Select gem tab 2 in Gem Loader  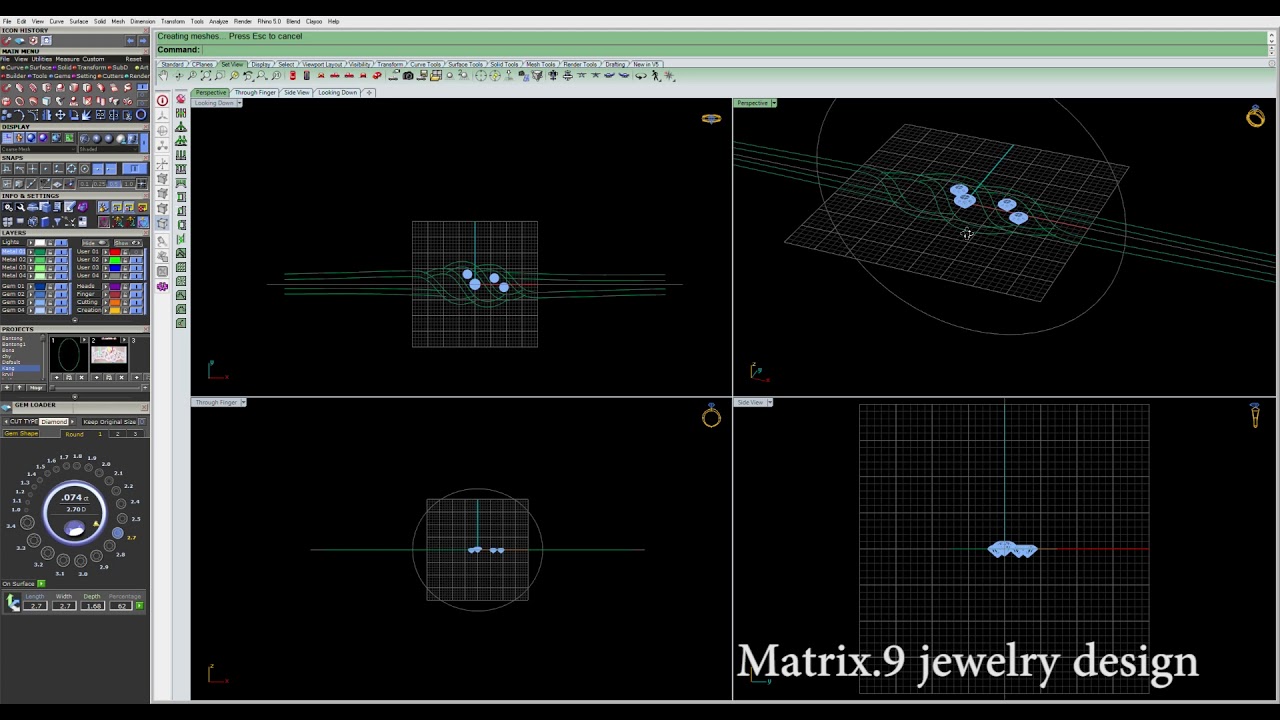(x=117, y=434)
